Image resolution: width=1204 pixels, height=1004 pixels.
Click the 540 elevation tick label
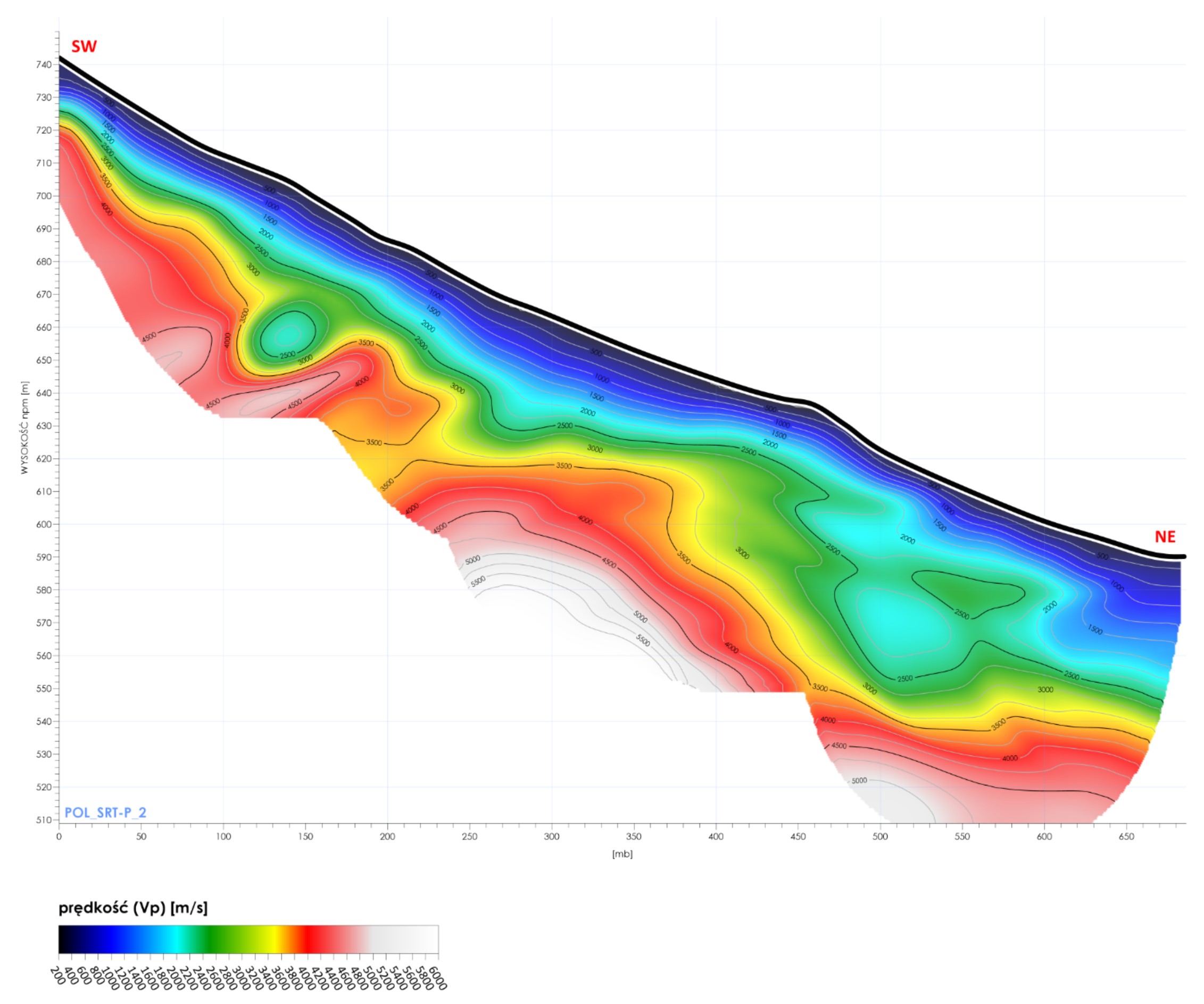click(44, 721)
